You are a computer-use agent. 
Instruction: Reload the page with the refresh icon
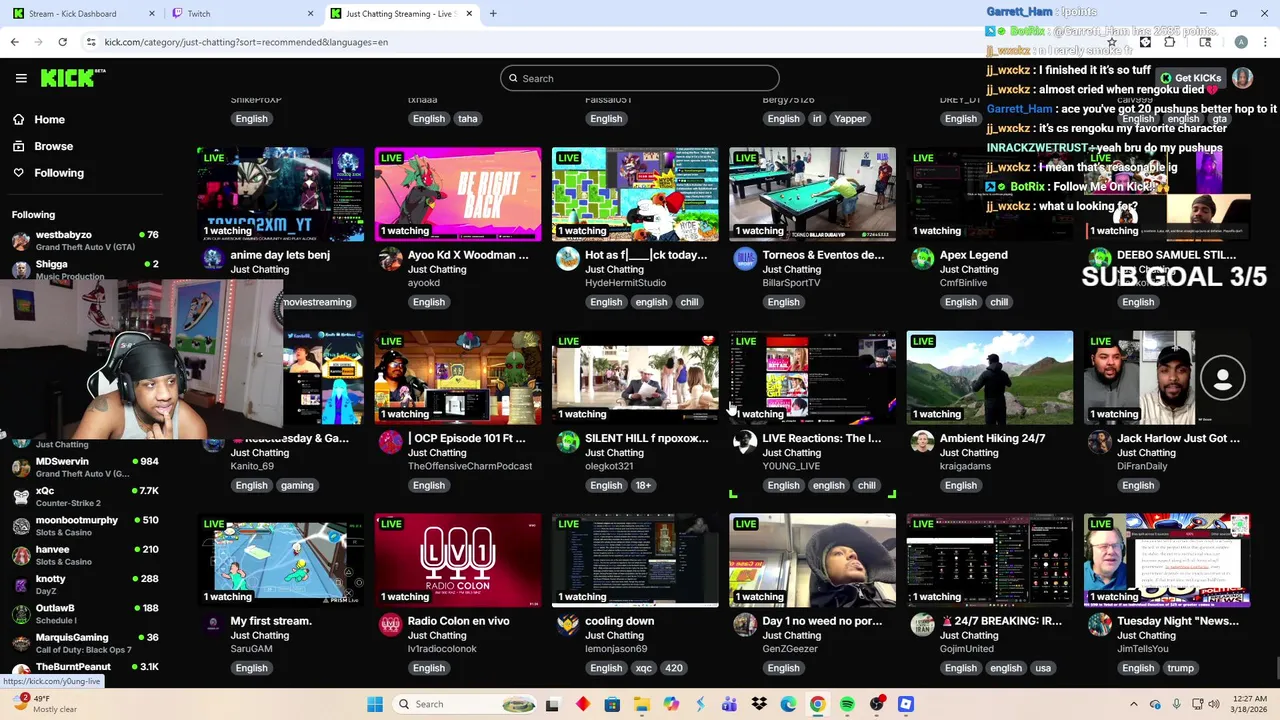pos(62,42)
